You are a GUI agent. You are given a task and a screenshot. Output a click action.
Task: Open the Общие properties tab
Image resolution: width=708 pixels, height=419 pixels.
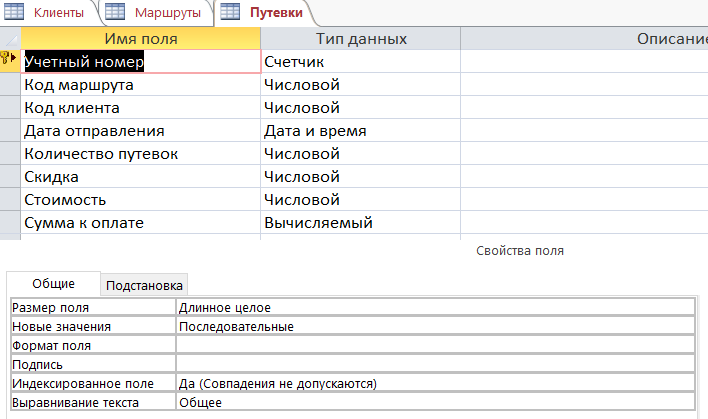53,284
